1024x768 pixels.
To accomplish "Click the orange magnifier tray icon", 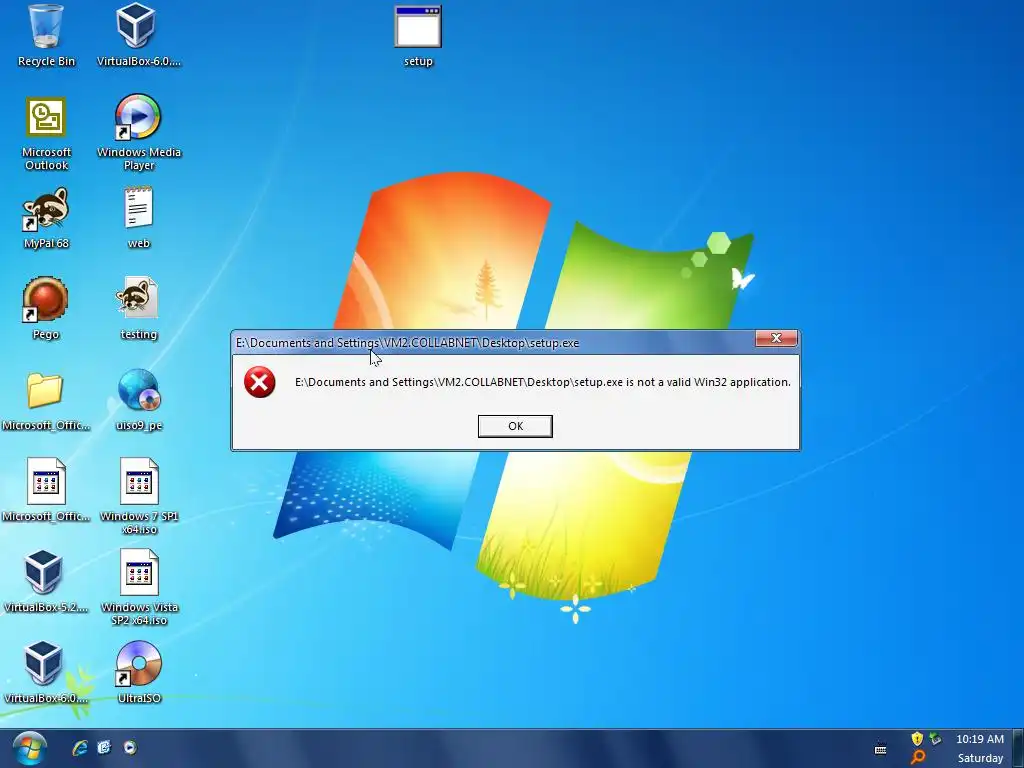I will pyautogui.click(x=918, y=758).
